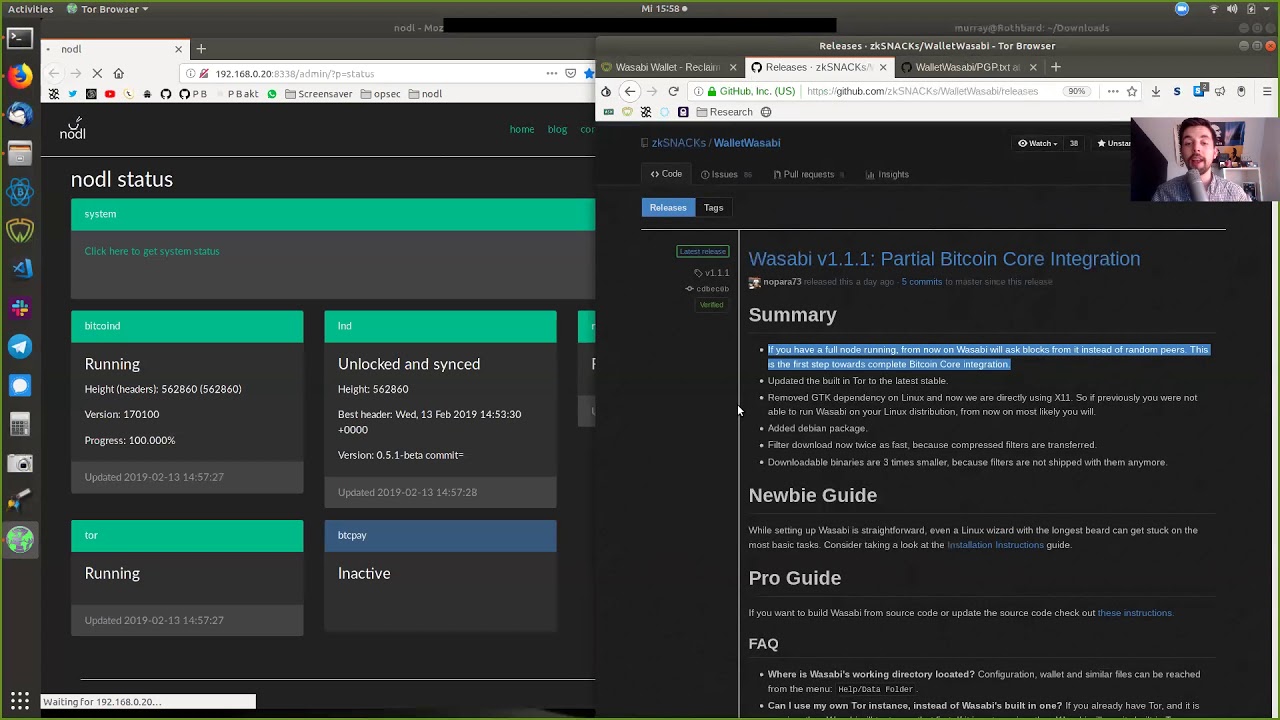Viewport: 1280px width, 720px height.
Task: Open a new tab in Tor Browser
Action: (x=1055, y=67)
